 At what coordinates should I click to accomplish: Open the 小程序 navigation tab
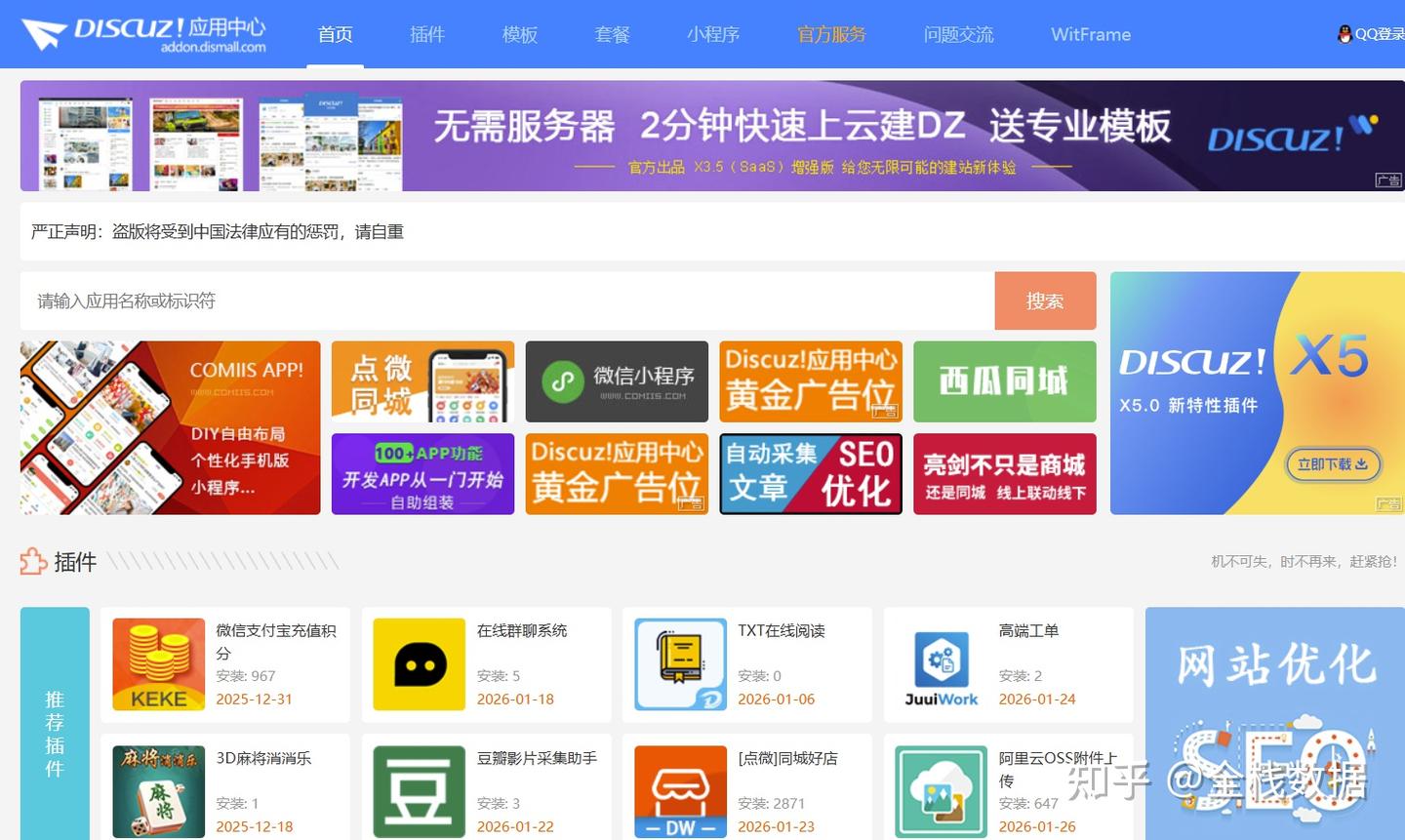coord(713,34)
